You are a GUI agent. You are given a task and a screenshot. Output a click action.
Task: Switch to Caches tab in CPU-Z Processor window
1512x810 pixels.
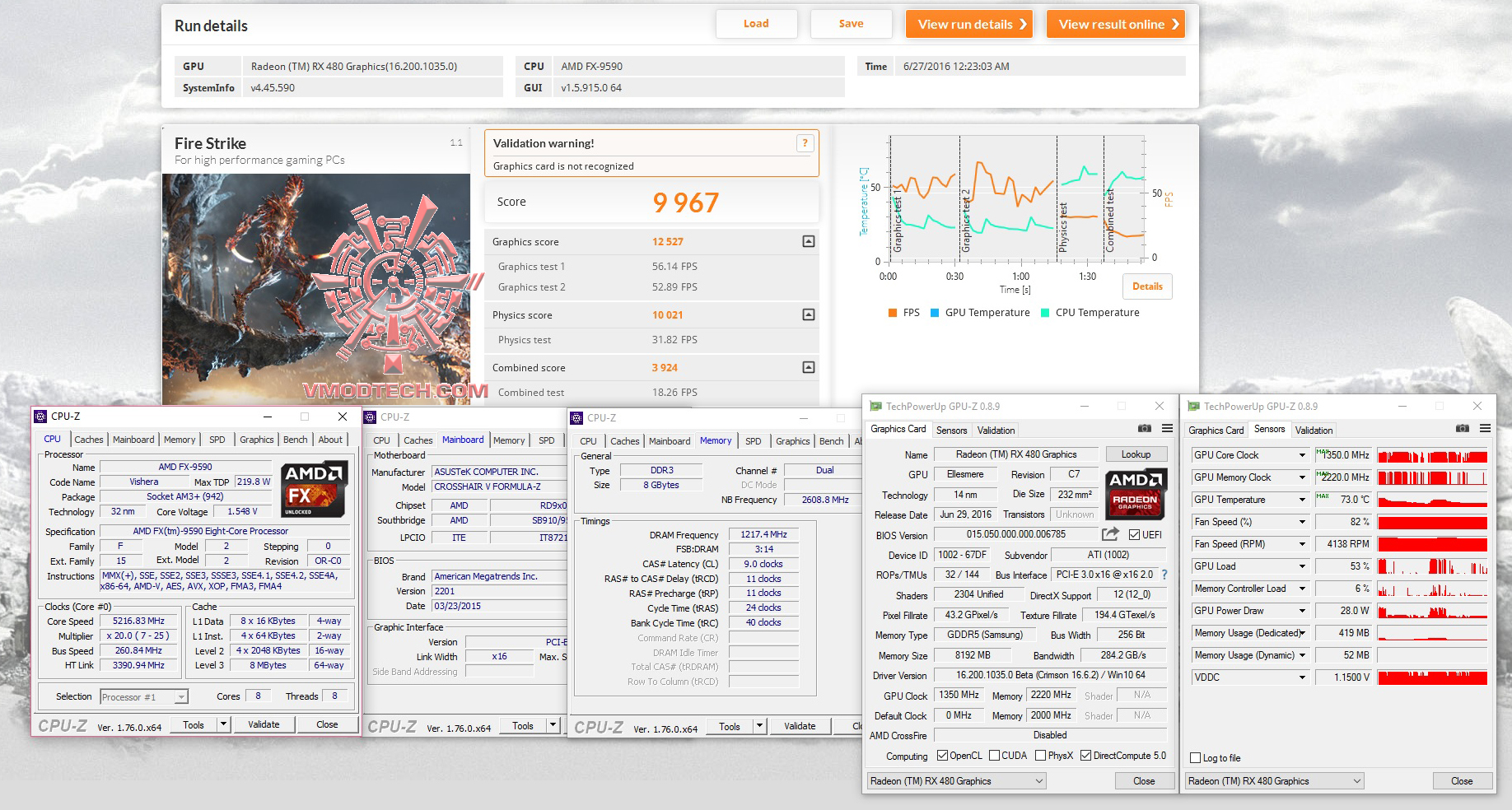click(88, 440)
